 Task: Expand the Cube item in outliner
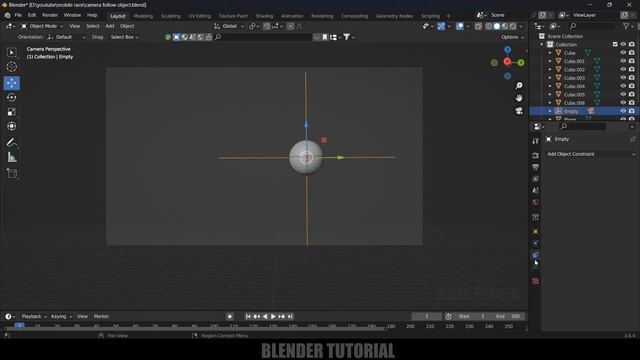click(x=550, y=53)
